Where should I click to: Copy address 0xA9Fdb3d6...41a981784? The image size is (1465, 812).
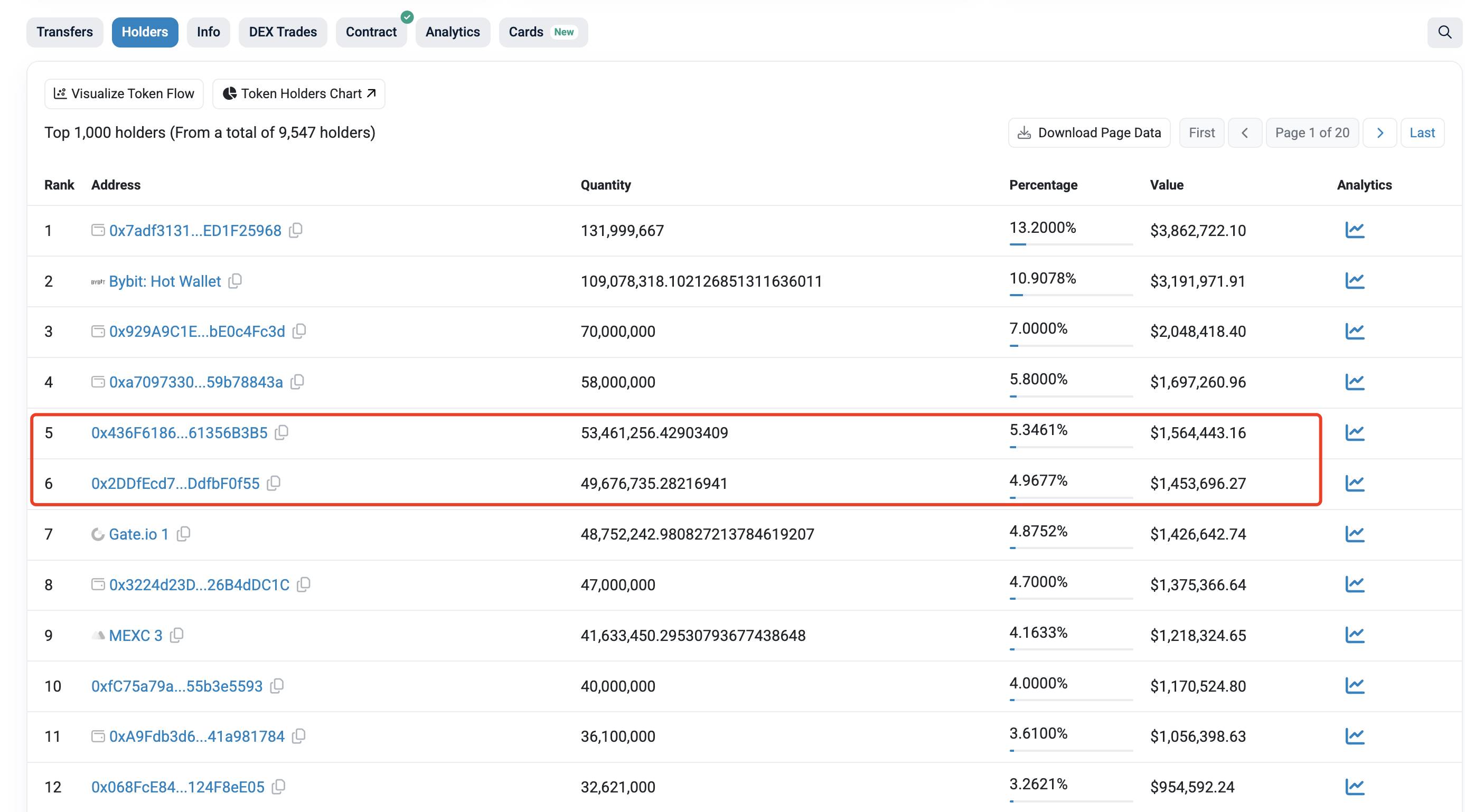(x=298, y=737)
